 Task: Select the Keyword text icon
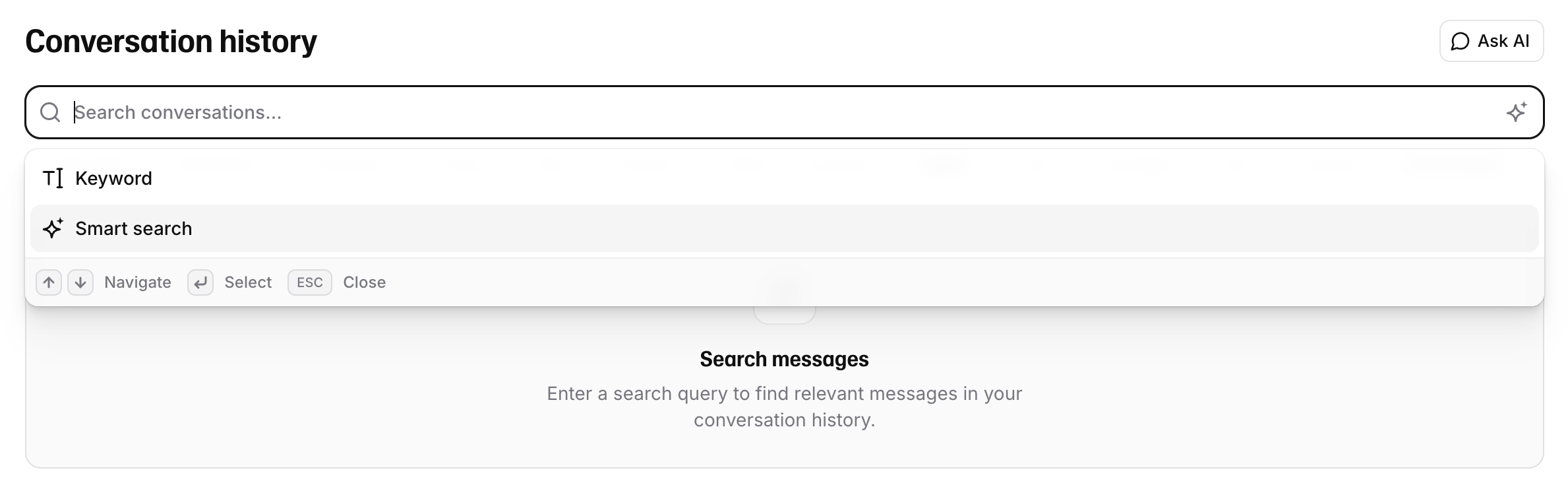tap(52, 178)
